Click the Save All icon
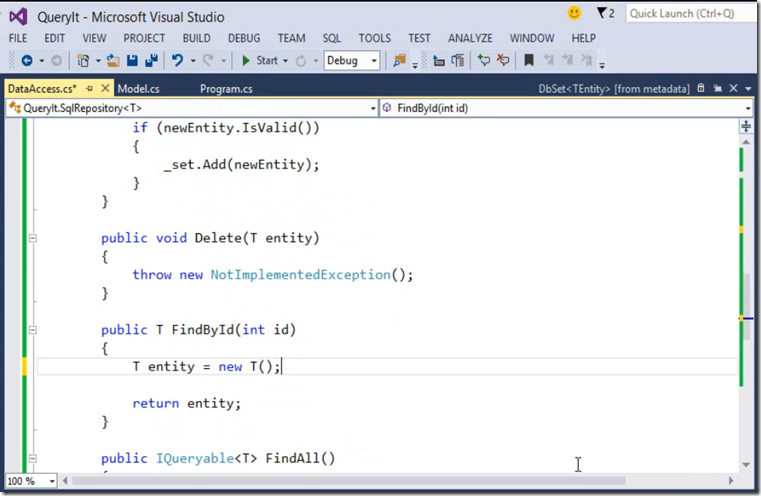This screenshot has height=496, width=761. pyautogui.click(x=151, y=61)
